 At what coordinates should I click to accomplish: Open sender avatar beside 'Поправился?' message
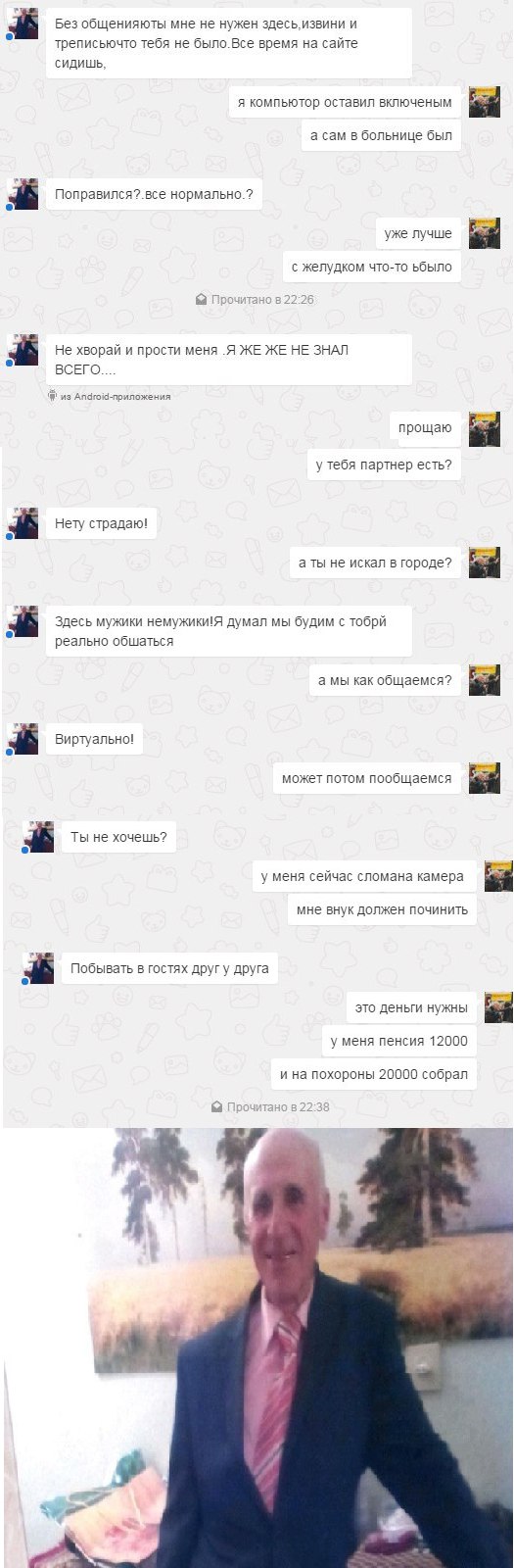pos(23,194)
